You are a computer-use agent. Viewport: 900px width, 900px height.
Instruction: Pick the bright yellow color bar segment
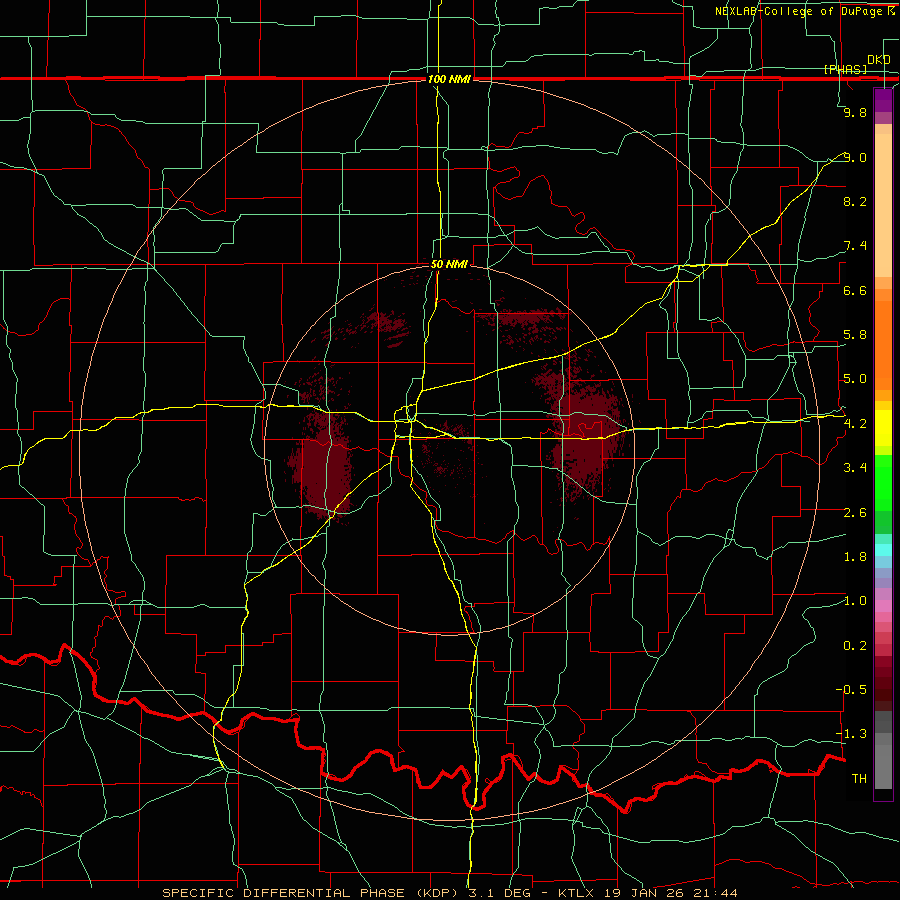point(883,428)
